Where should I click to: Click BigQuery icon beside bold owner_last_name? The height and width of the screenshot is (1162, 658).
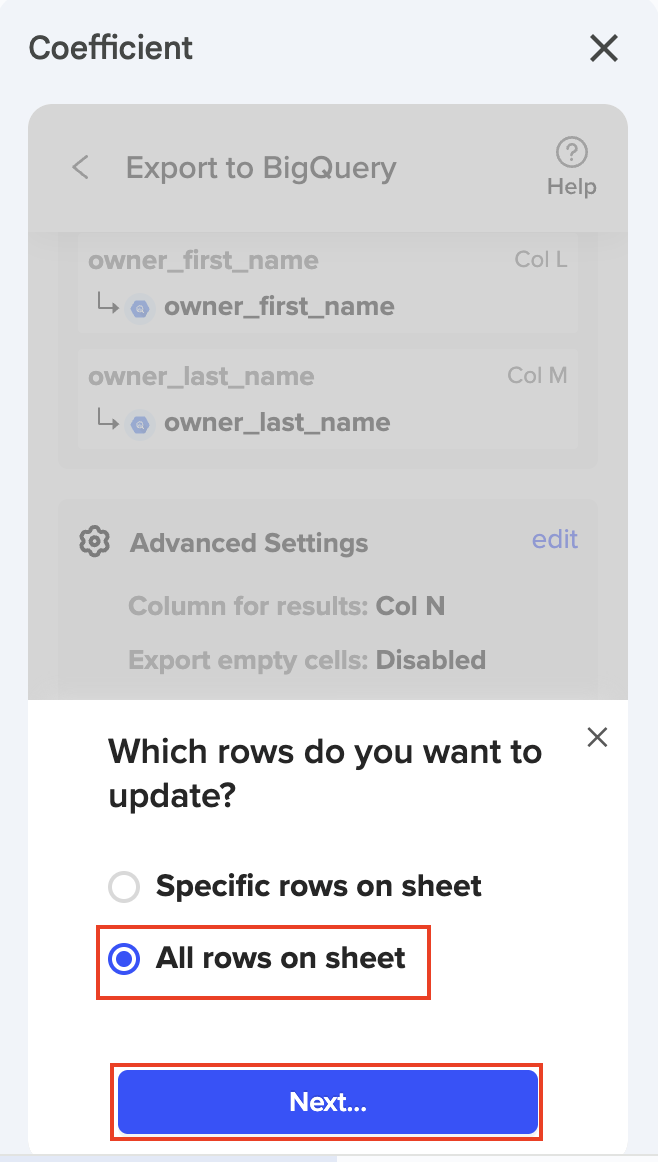coord(141,424)
